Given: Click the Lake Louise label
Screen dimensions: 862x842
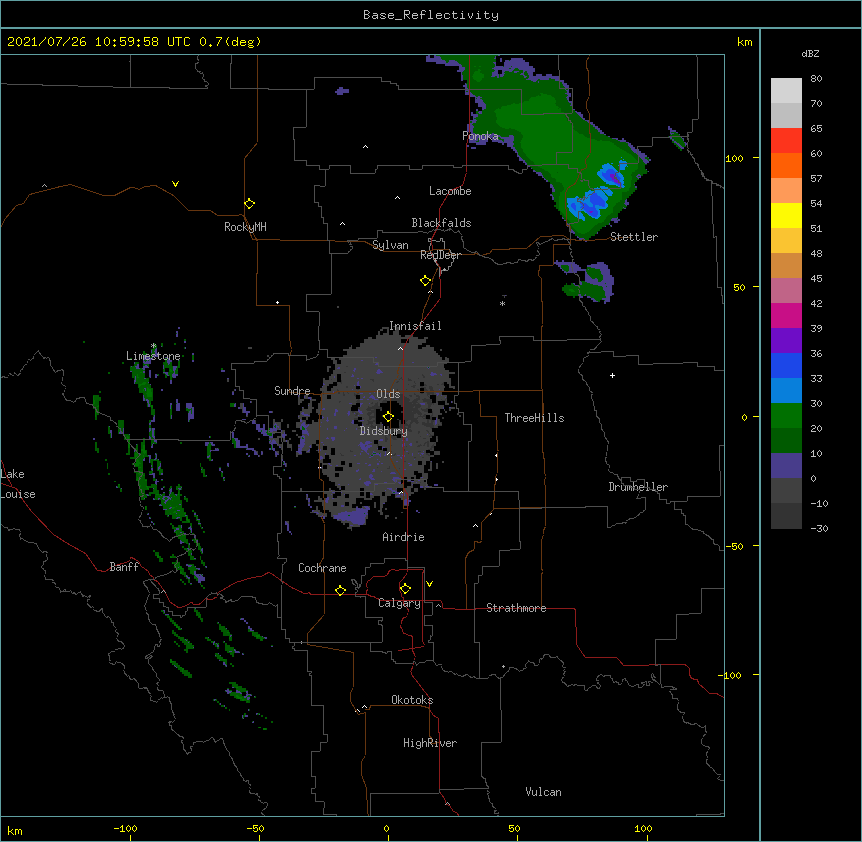Looking at the screenshot, I should 17,484.
